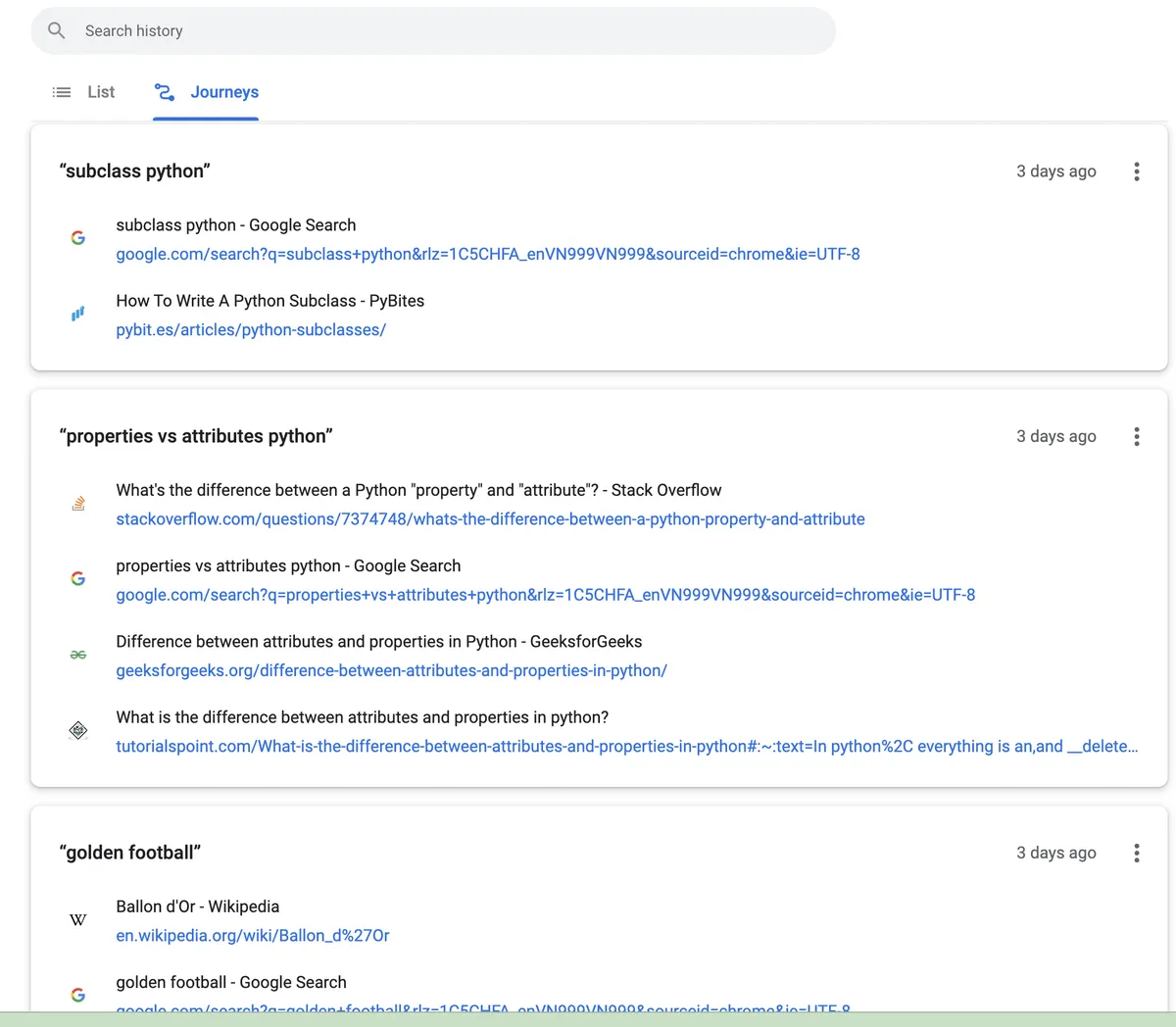Click Google favicon beside subclass python search
The height and width of the screenshot is (1027, 1176).
tap(78, 238)
